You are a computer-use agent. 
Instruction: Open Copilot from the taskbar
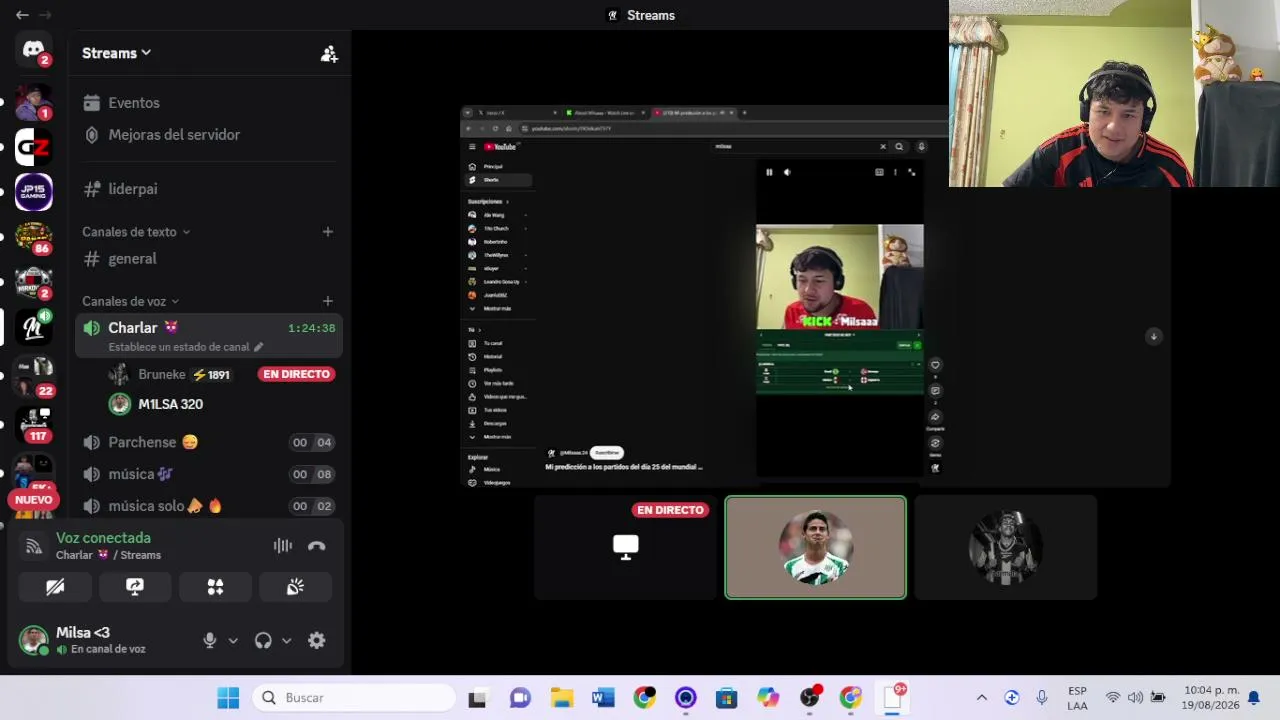(767, 698)
